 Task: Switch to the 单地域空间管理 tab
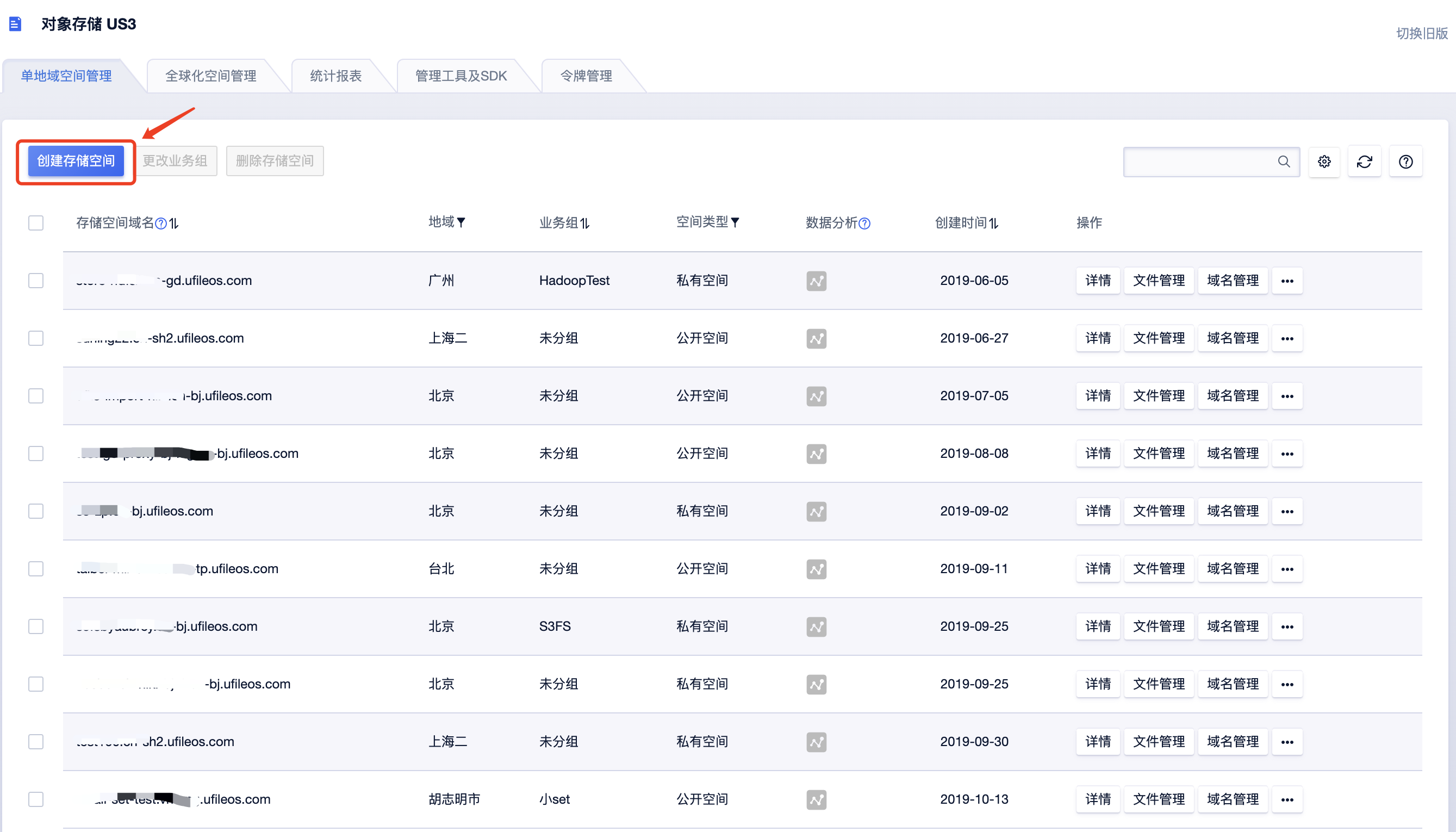tap(66, 76)
